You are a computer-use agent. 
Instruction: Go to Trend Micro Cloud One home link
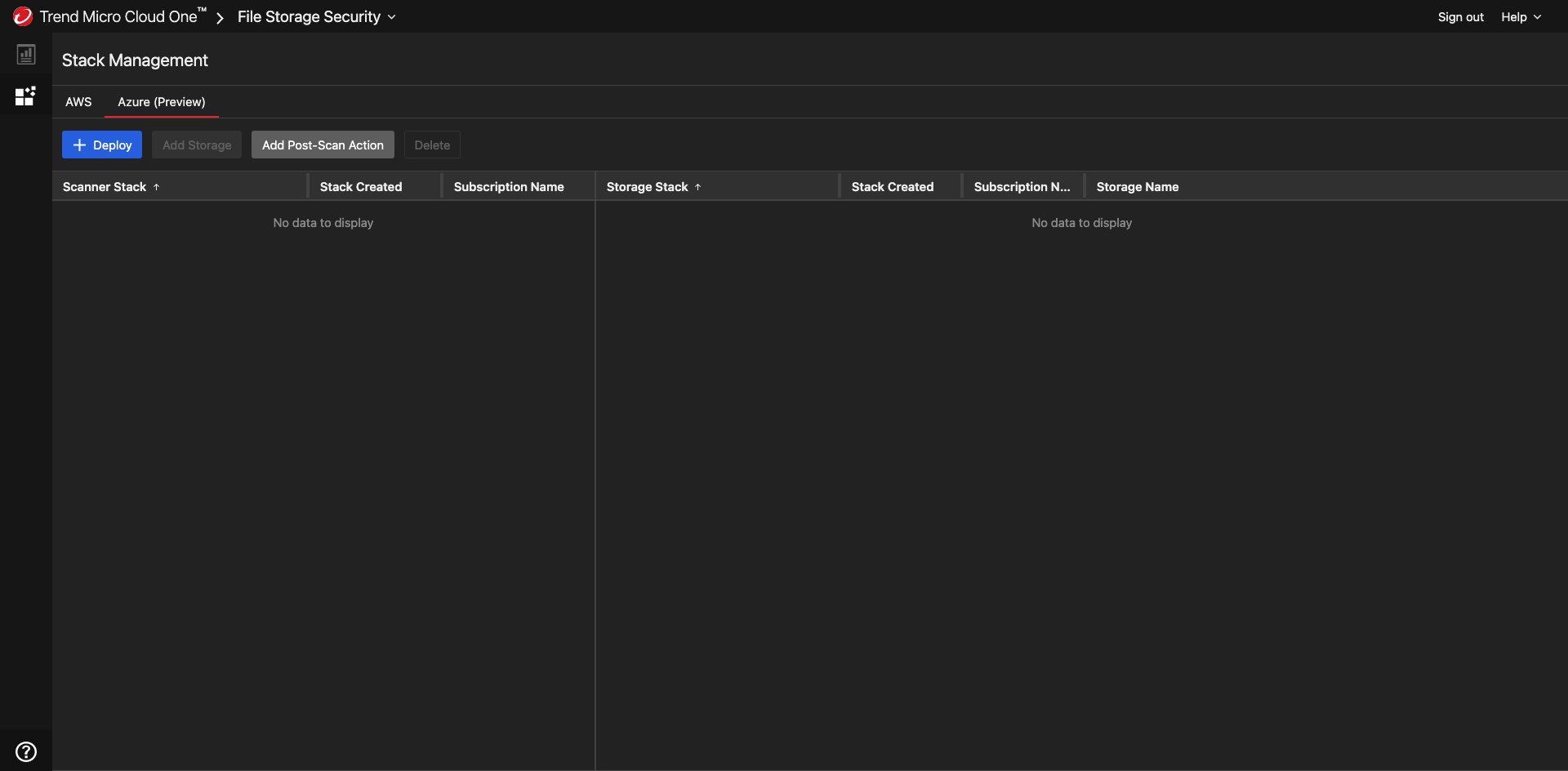pos(119,17)
